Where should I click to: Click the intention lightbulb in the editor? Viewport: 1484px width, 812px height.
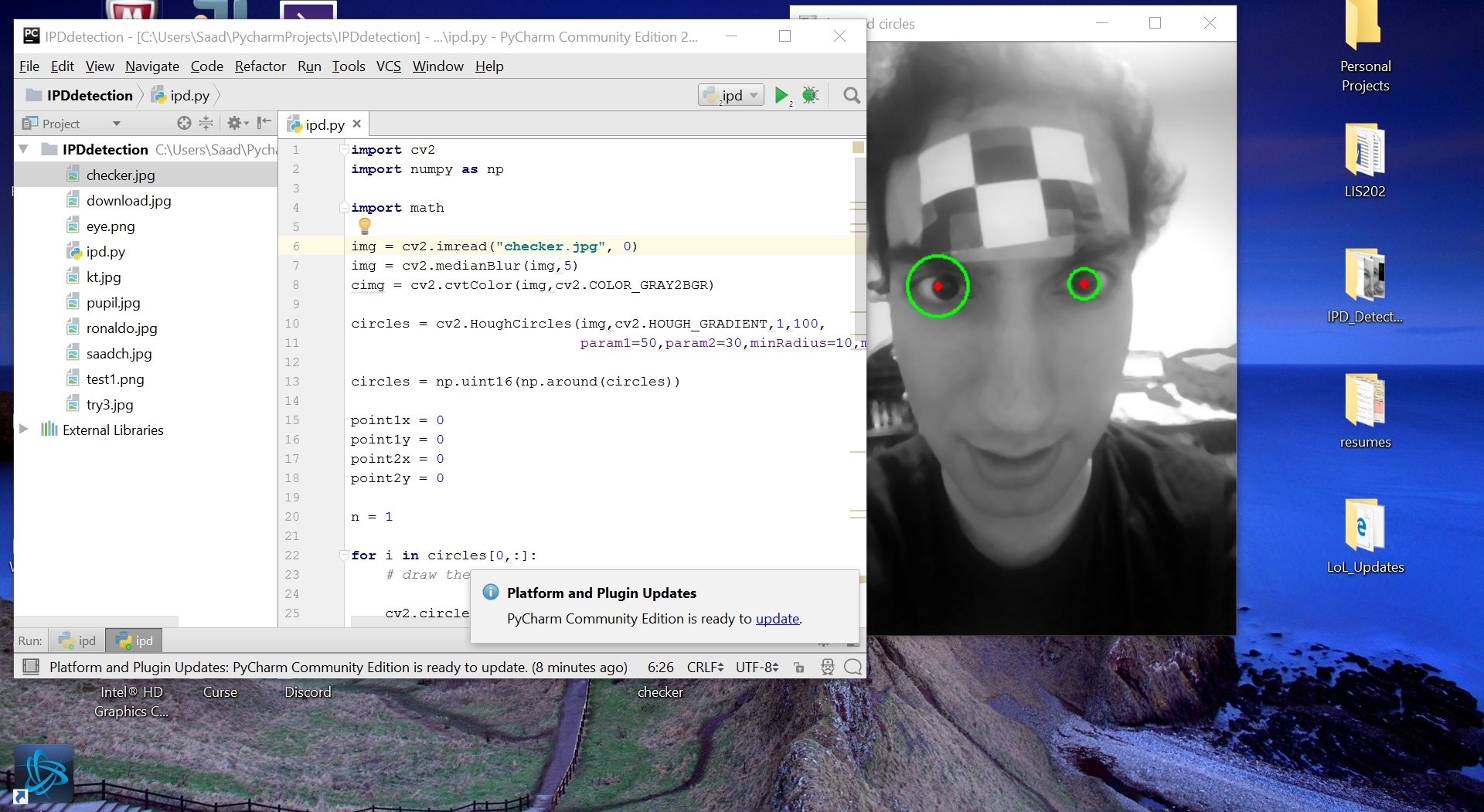365,226
